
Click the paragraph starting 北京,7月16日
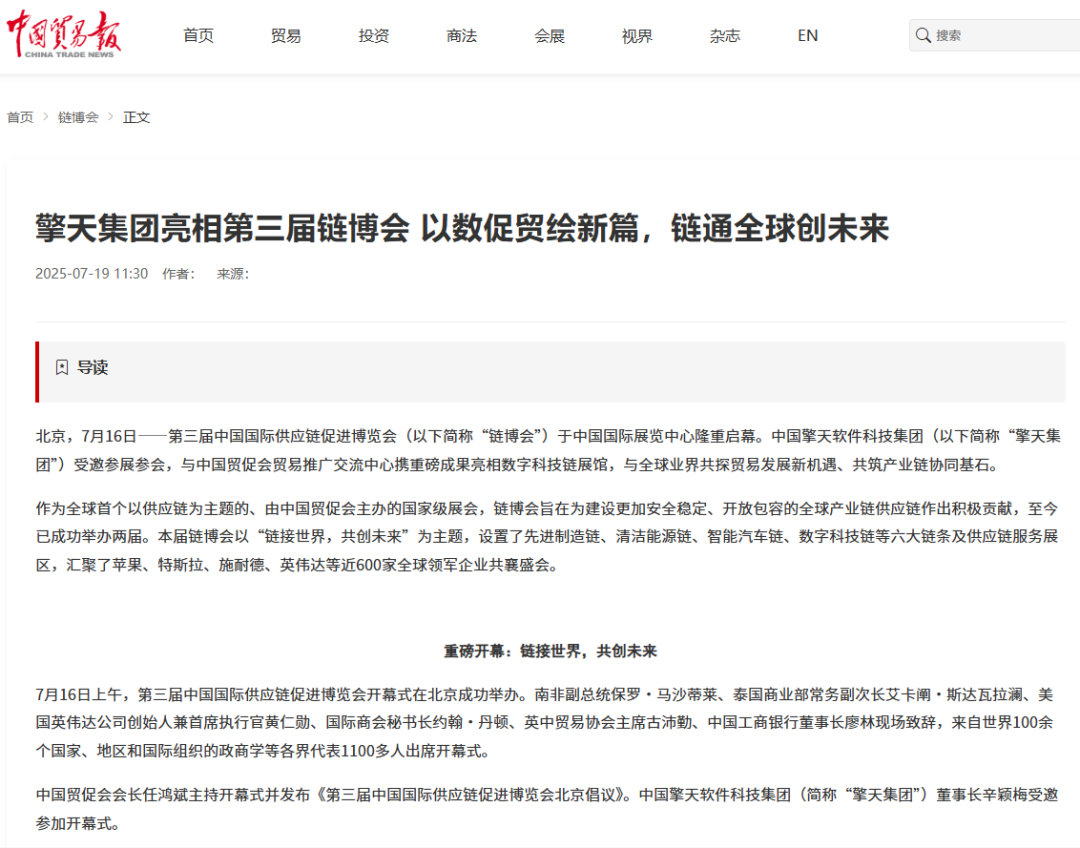549,451
